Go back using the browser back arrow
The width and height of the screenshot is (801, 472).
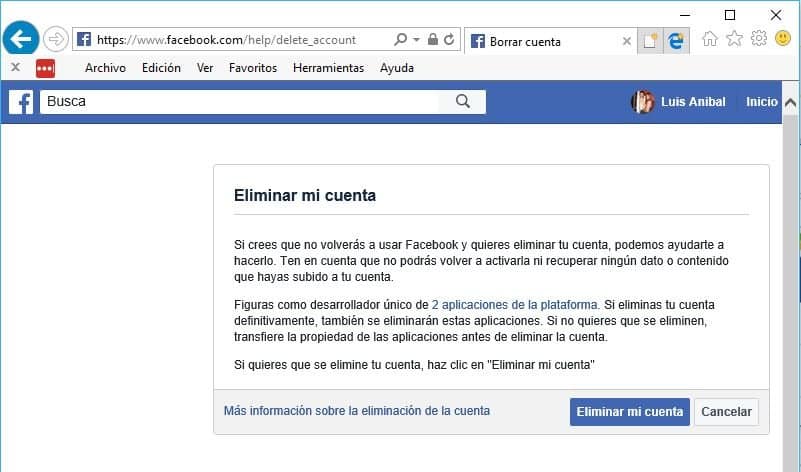[x=21, y=39]
